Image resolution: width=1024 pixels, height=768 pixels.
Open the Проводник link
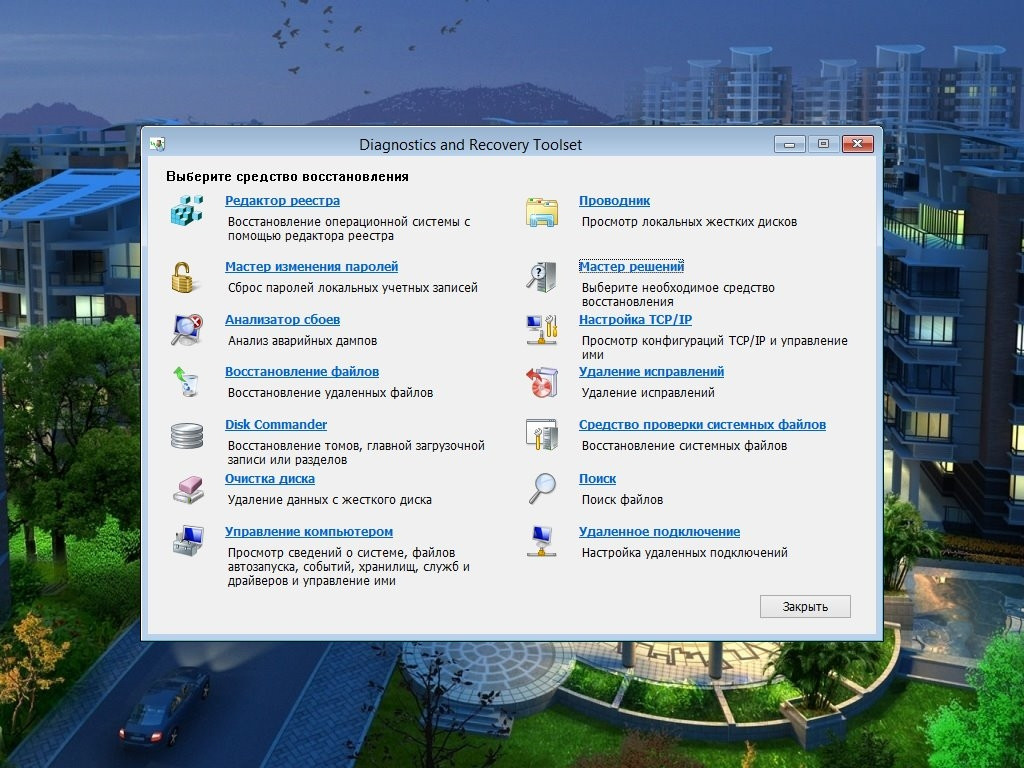614,200
